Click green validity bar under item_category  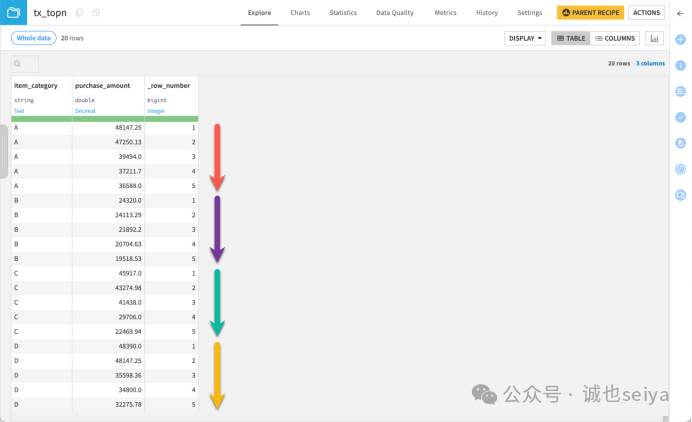pyautogui.click(x=41, y=119)
